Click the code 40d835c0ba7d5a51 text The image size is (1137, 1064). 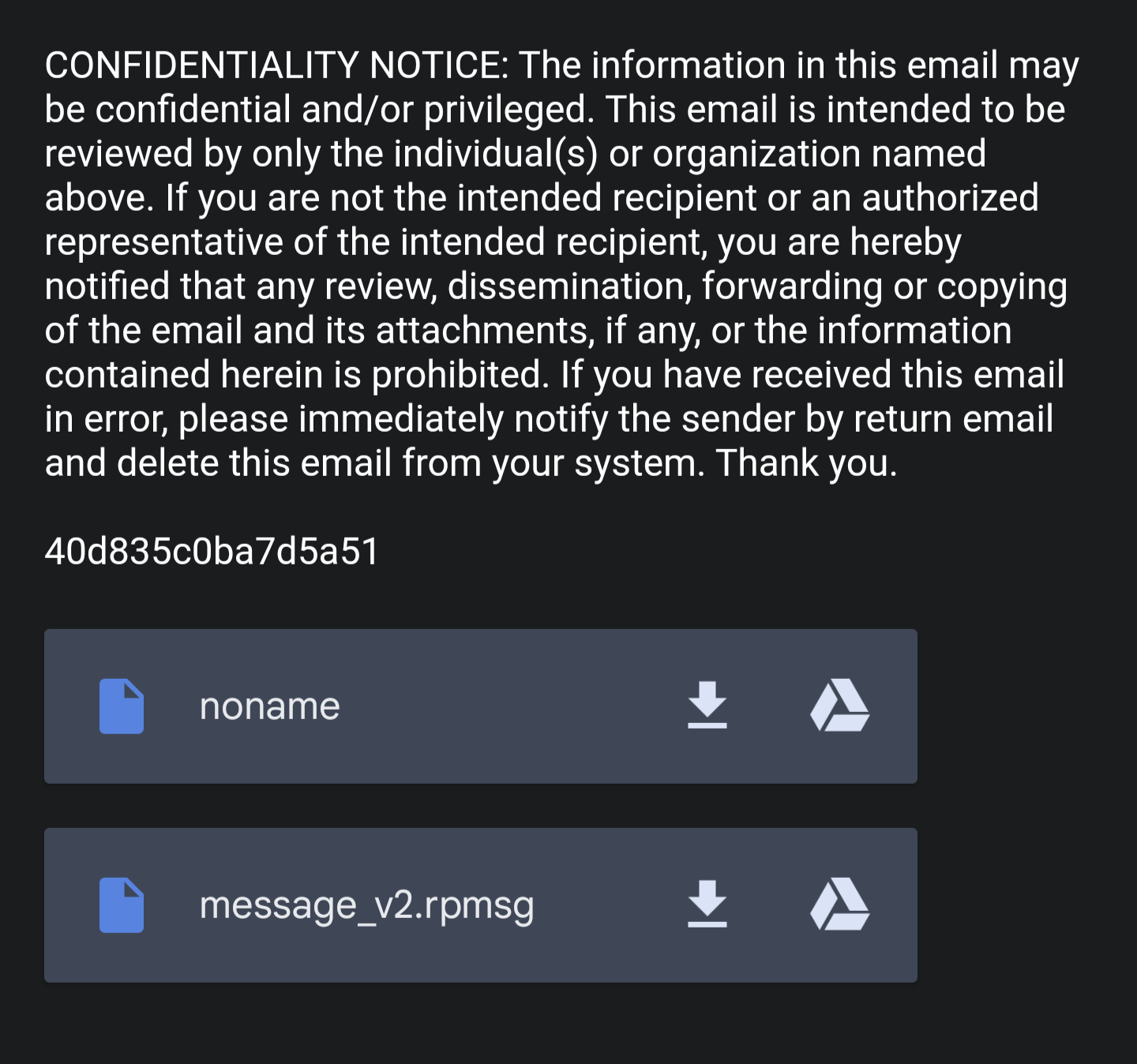(x=212, y=551)
